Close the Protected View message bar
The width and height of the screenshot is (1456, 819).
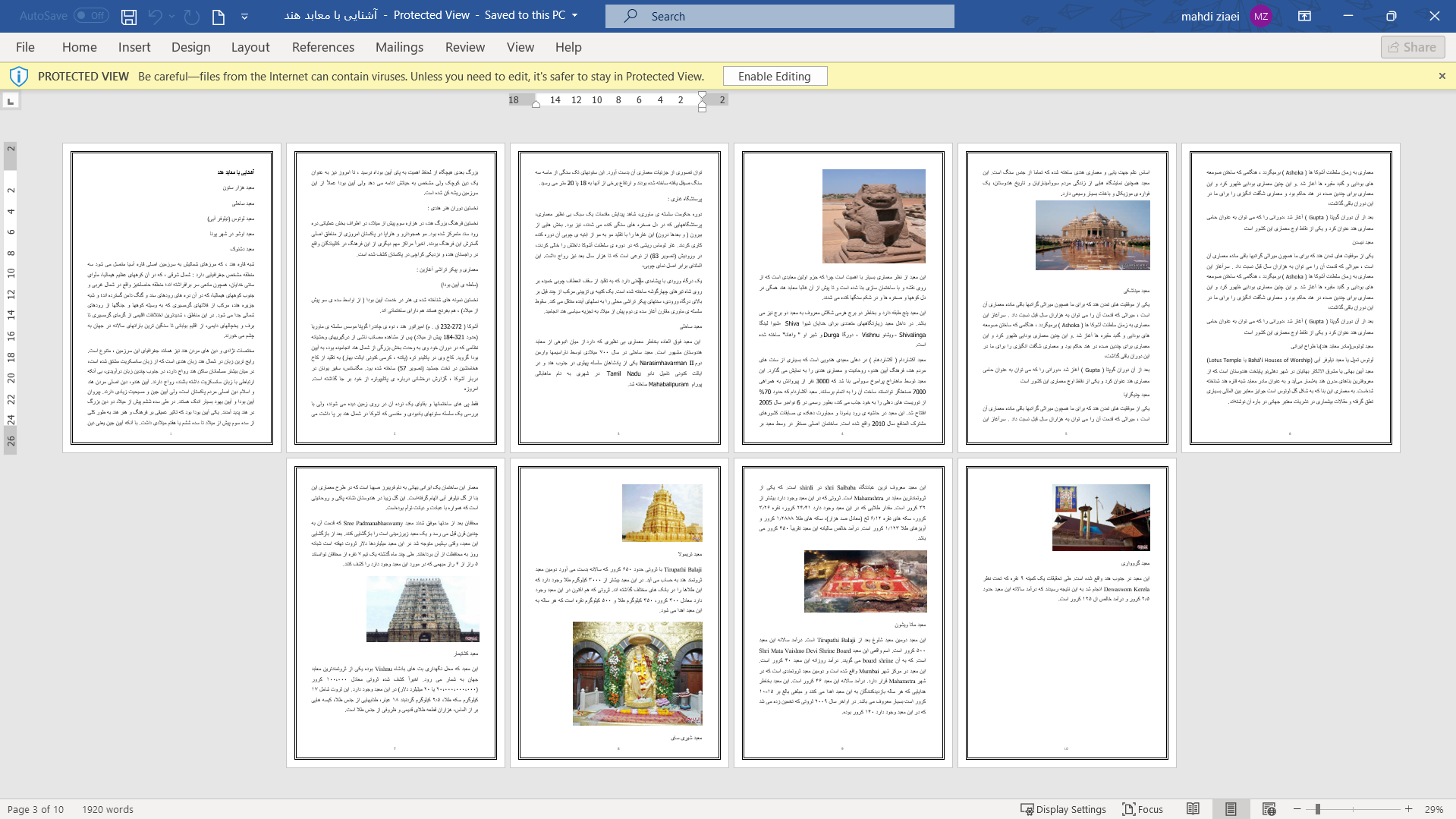pos(1442,76)
